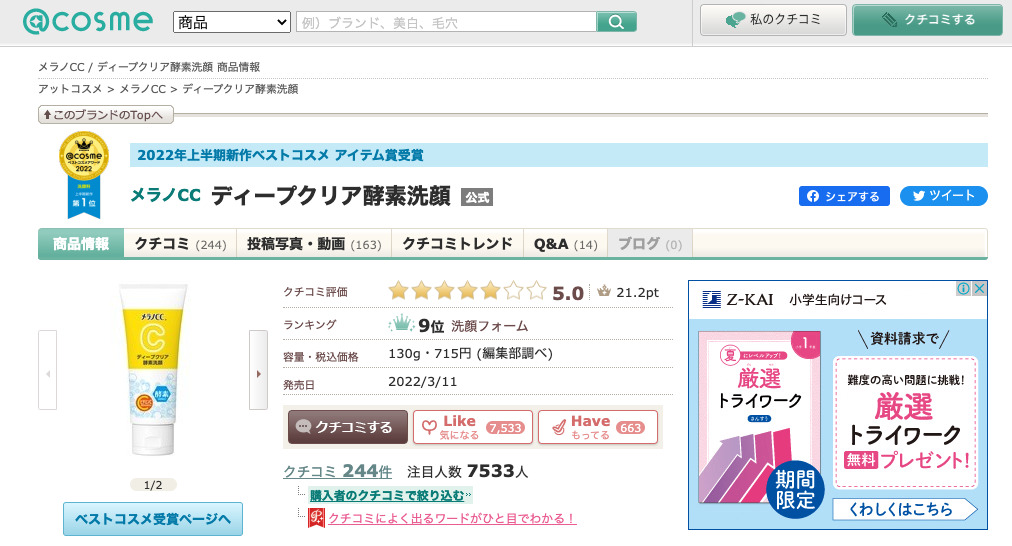Click the green クチコミする header button
This screenshot has height=546, width=1012.
coord(927,20)
